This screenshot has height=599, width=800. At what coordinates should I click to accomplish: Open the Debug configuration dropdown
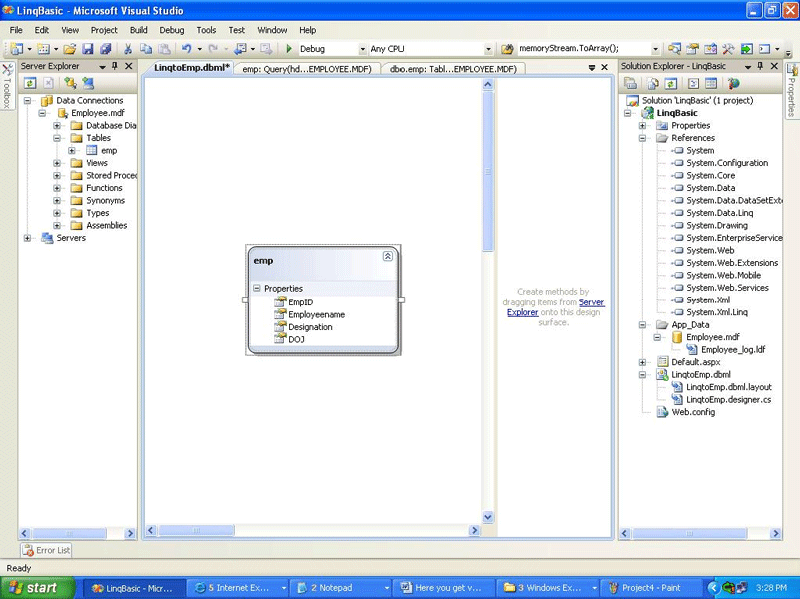[362, 48]
